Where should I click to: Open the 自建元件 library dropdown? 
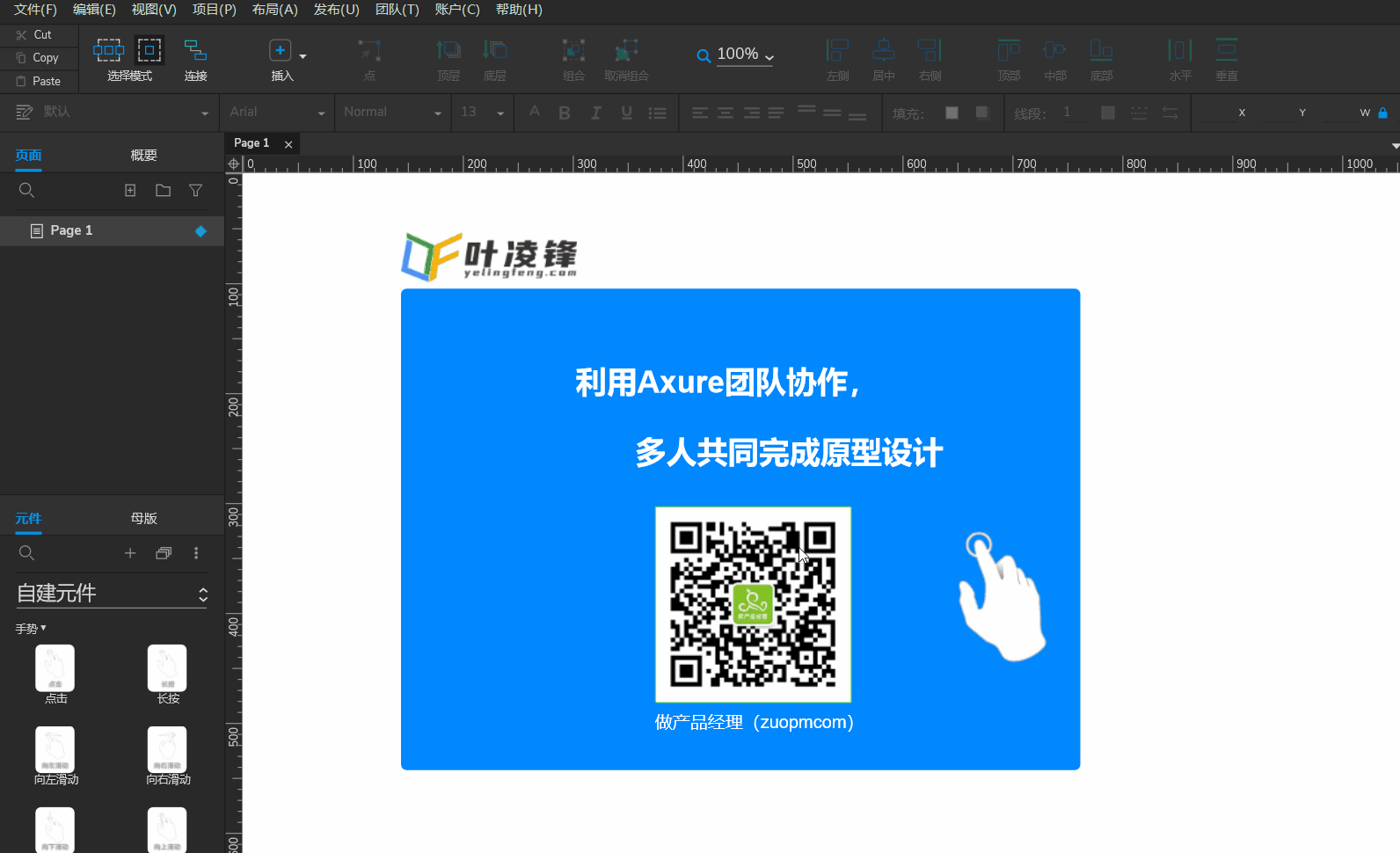click(112, 594)
